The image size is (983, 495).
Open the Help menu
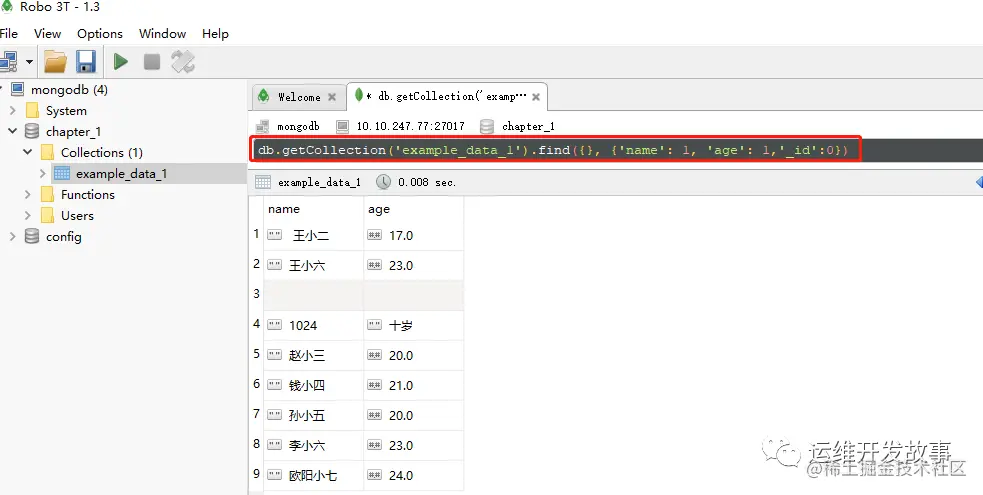(215, 34)
